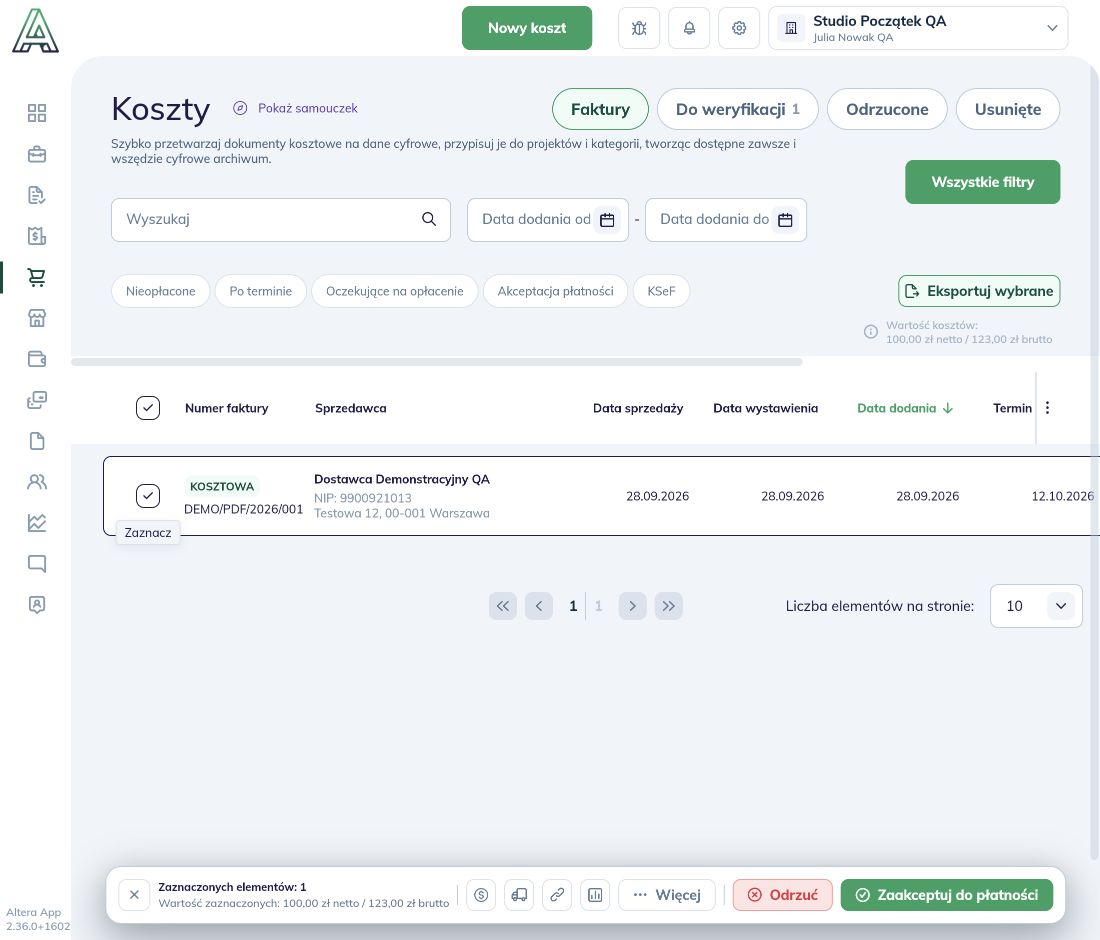
Task: Toggle the Po terminie filter chip
Action: click(x=260, y=291)
